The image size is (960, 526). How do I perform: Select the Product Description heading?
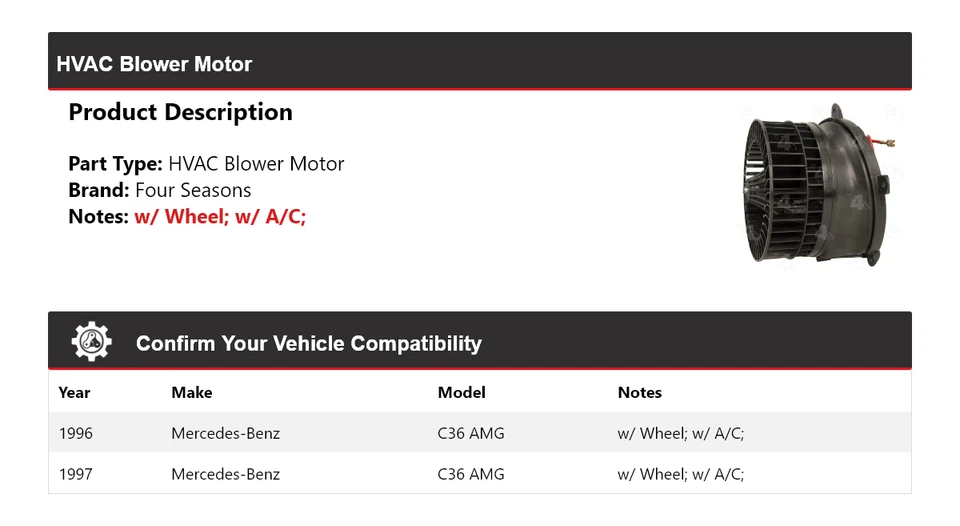tap(180, 112)
